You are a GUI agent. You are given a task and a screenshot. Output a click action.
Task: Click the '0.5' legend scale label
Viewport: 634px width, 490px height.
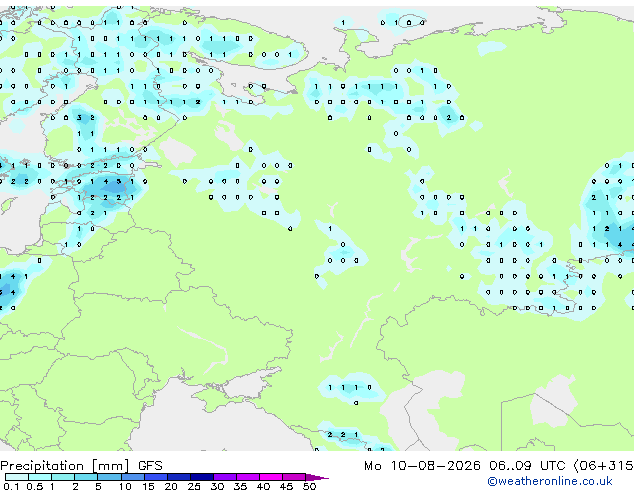coord(35,486)
